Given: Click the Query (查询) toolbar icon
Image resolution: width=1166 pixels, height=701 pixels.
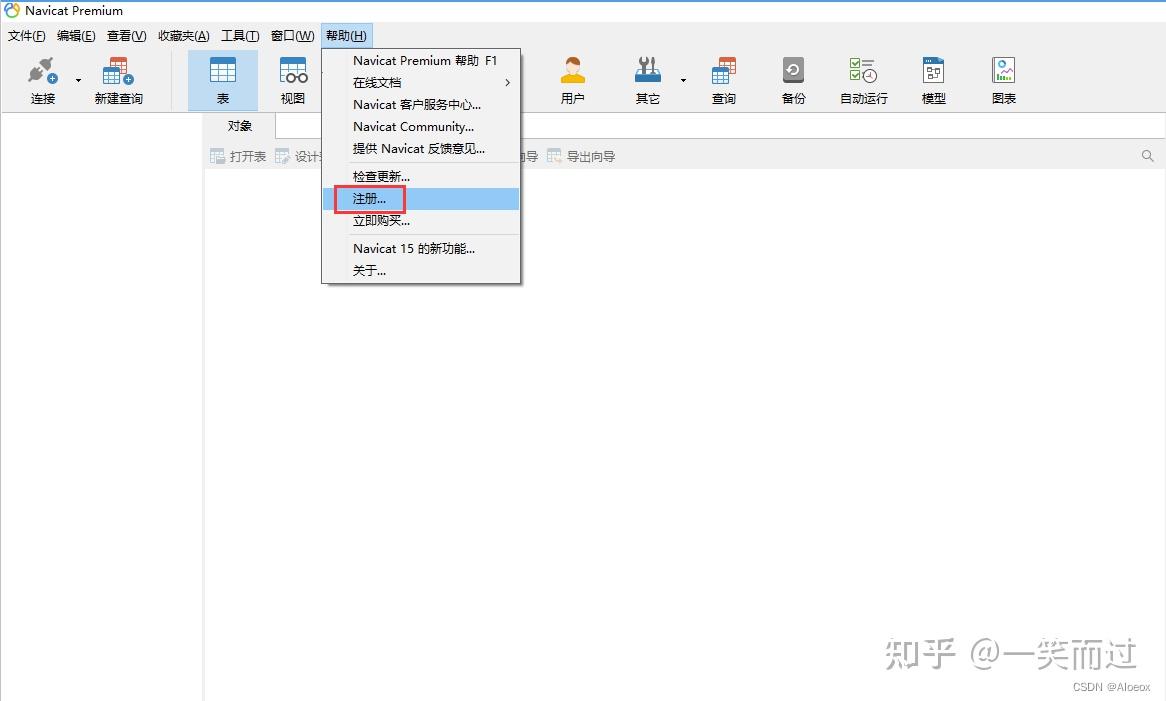Looking at the screenshot, I should coord(724,71).
